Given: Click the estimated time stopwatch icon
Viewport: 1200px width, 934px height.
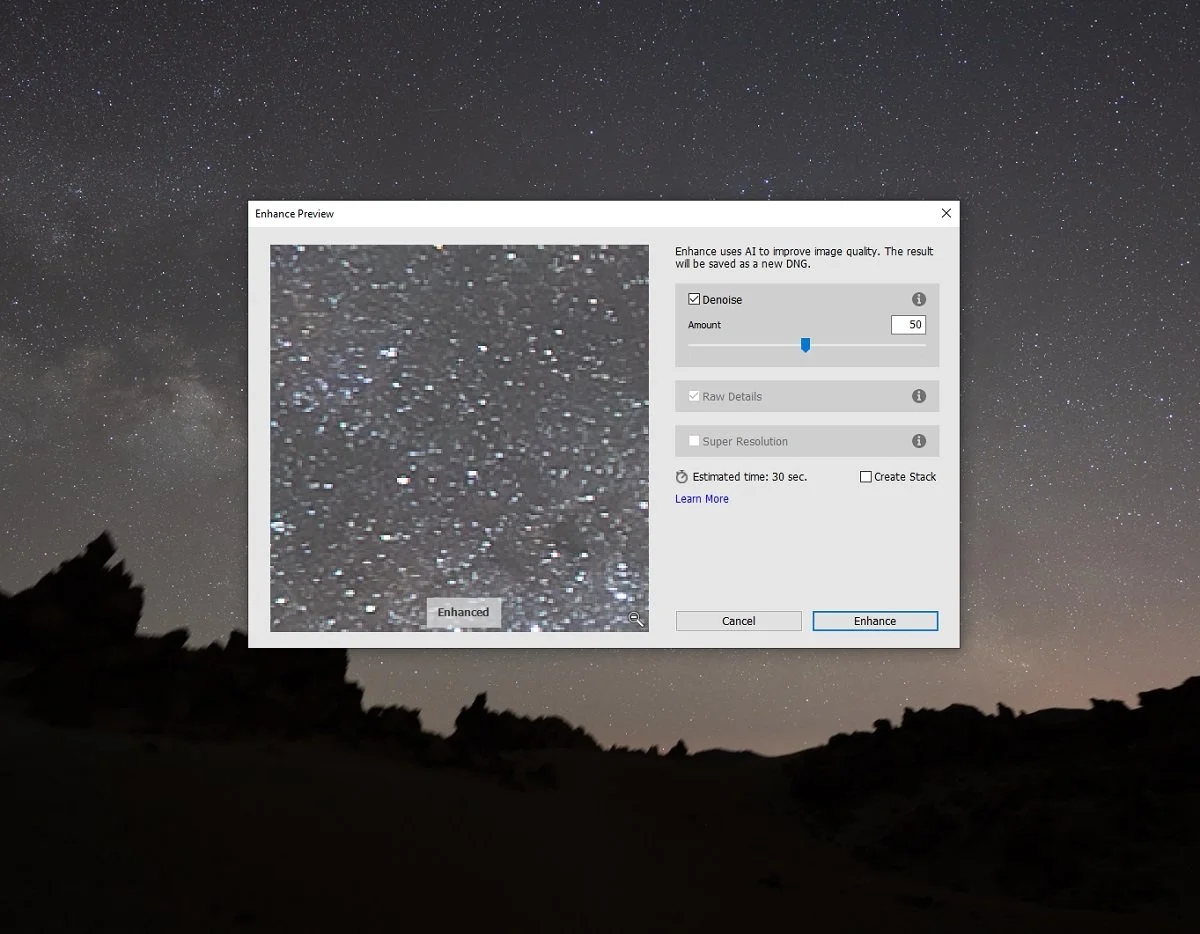Looking at the screenshot, I should pyautogui.click(x=682, y=477).
